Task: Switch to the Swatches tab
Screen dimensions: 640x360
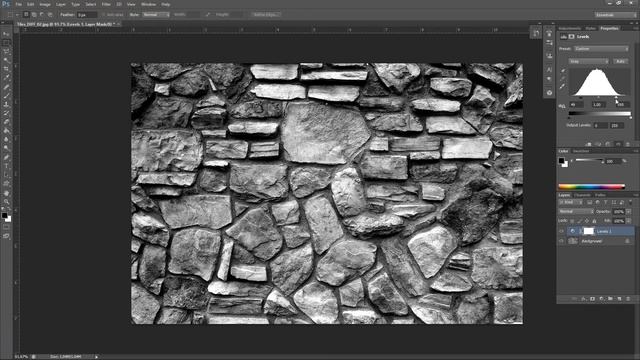Action: point(580,151)
